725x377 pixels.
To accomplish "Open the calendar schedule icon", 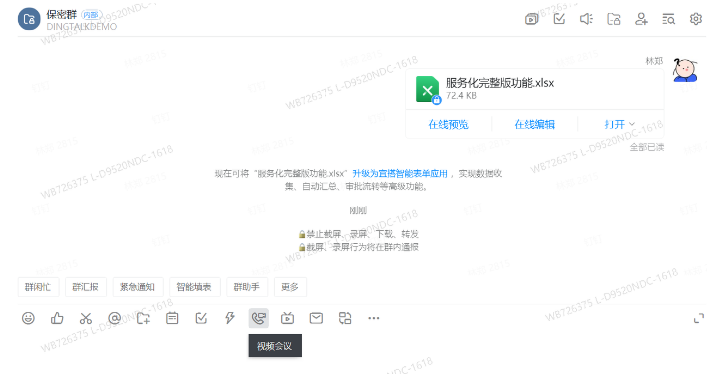I will pos(172,318).
